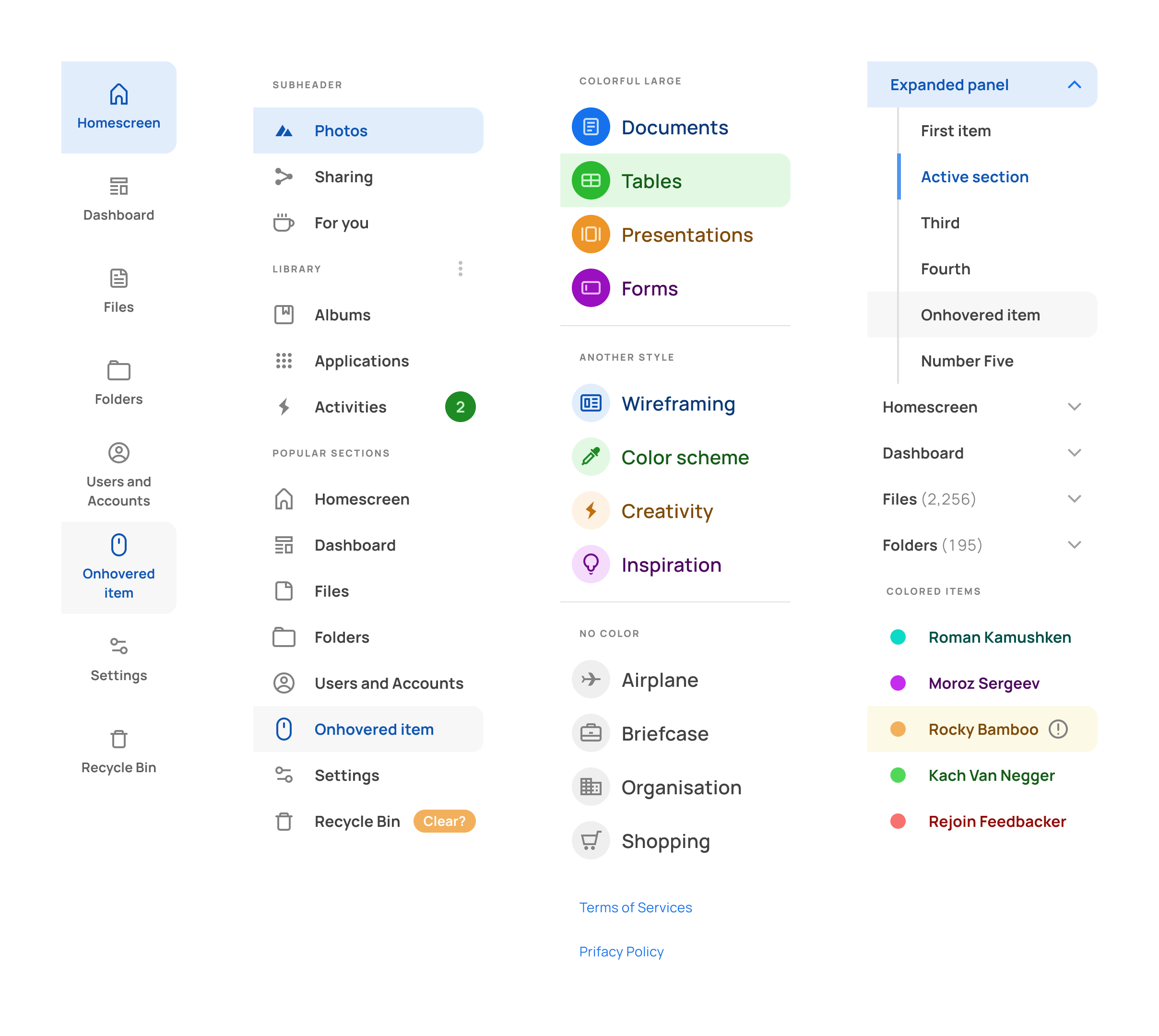
Task: Expand the Homescreen dropdown
Action: 1075,407
